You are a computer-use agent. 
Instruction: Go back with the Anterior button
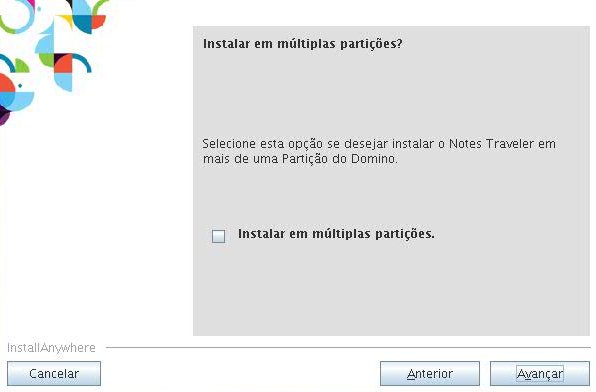430,373
